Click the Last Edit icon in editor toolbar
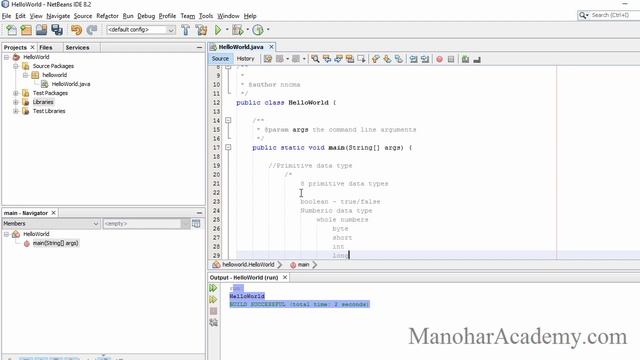The height and width of the screenshot is (360, 640). [x=268, y=59]
